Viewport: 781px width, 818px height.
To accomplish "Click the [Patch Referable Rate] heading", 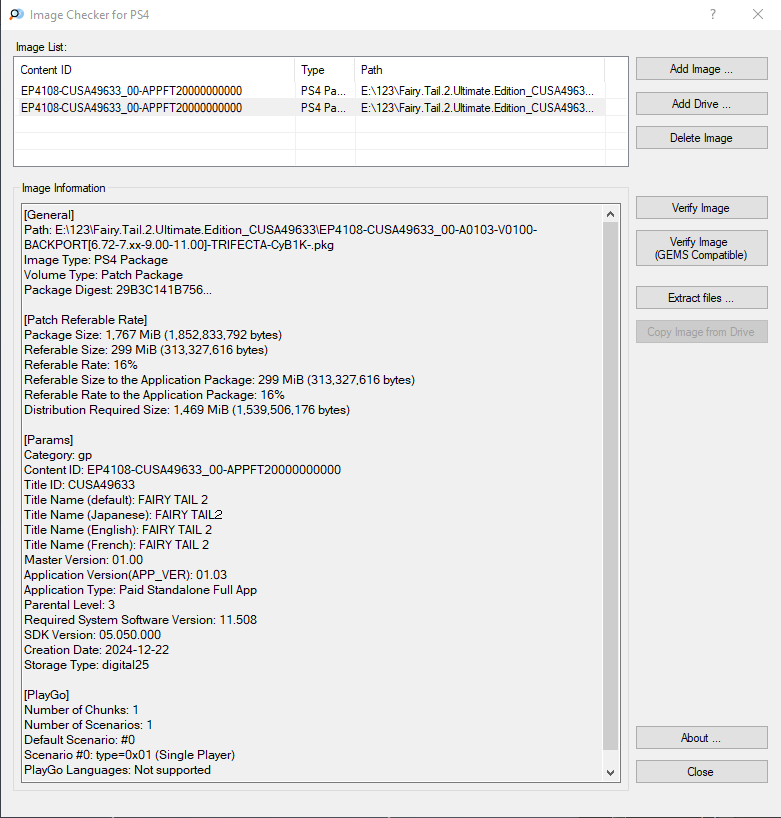I will [x=86, y=320].
